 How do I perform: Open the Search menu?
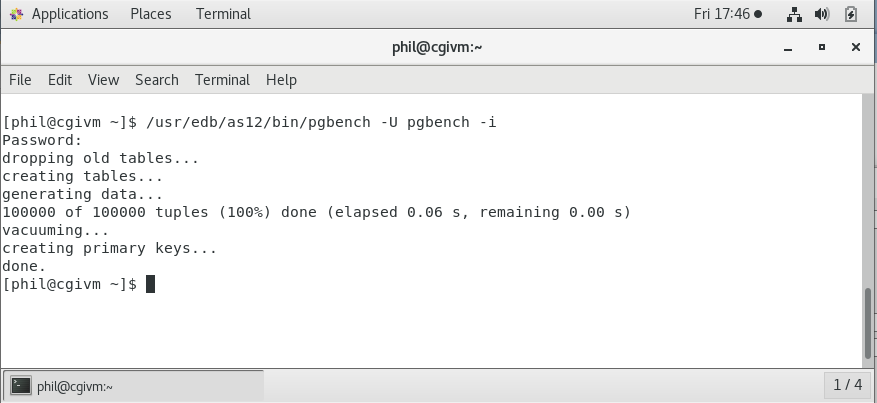[156, 80]
